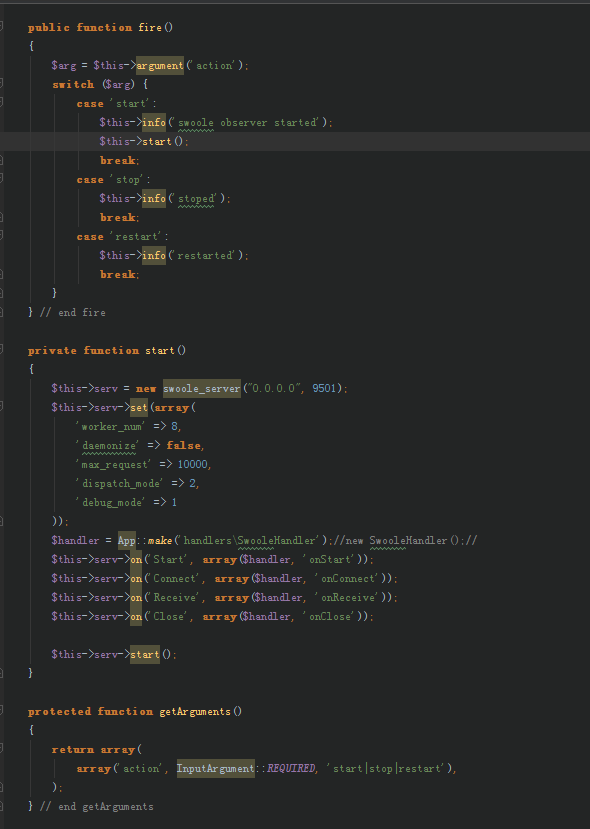Click the false value for daemonize

click(183, 446)
